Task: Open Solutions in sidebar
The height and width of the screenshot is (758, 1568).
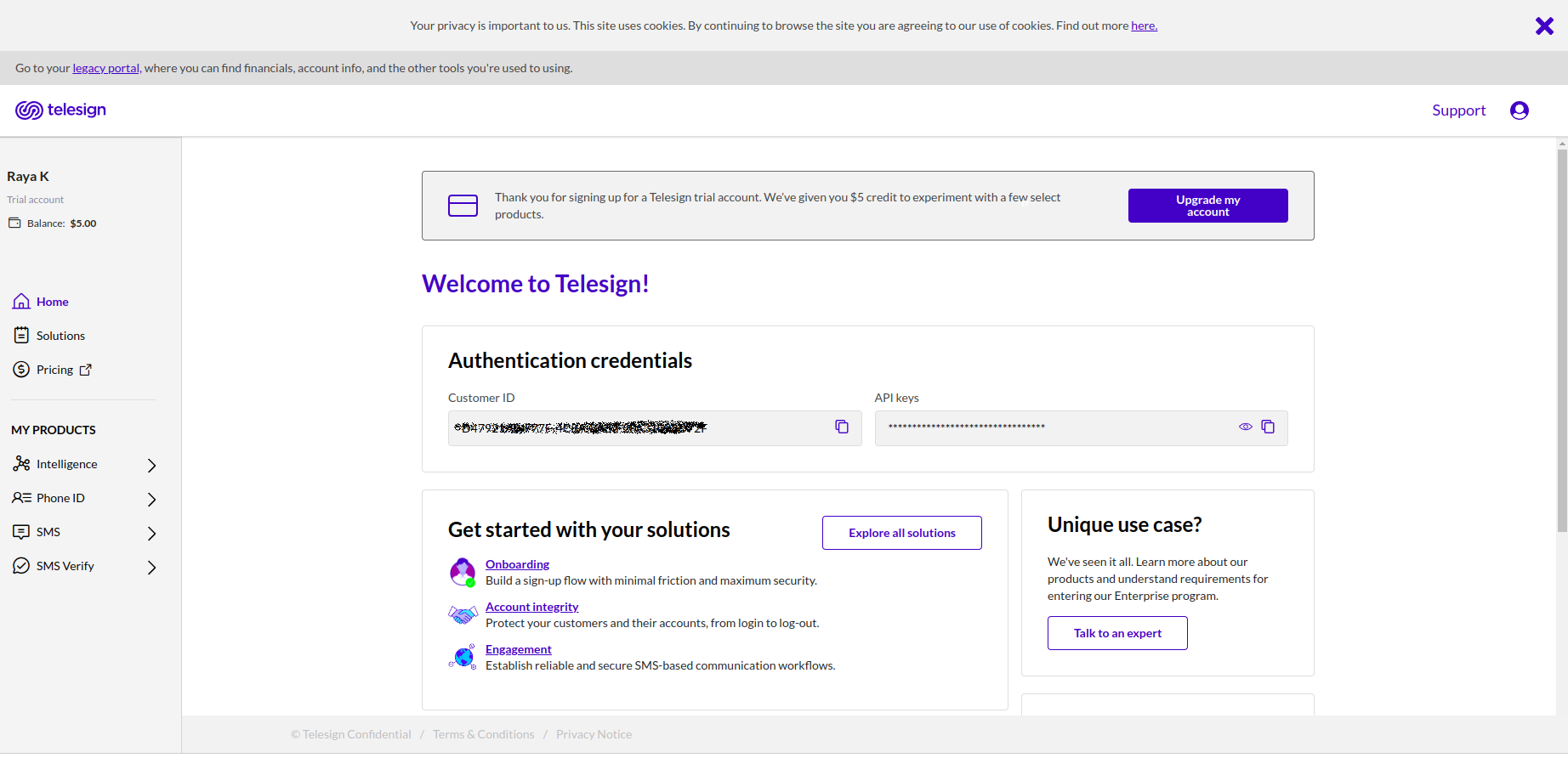Action: coord(60,336)
